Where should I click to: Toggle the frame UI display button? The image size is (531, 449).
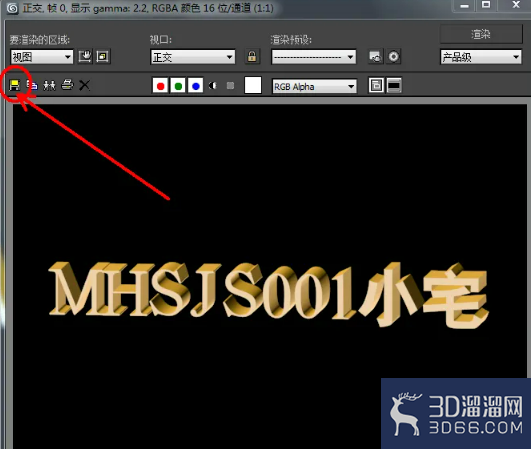(394, 85)
